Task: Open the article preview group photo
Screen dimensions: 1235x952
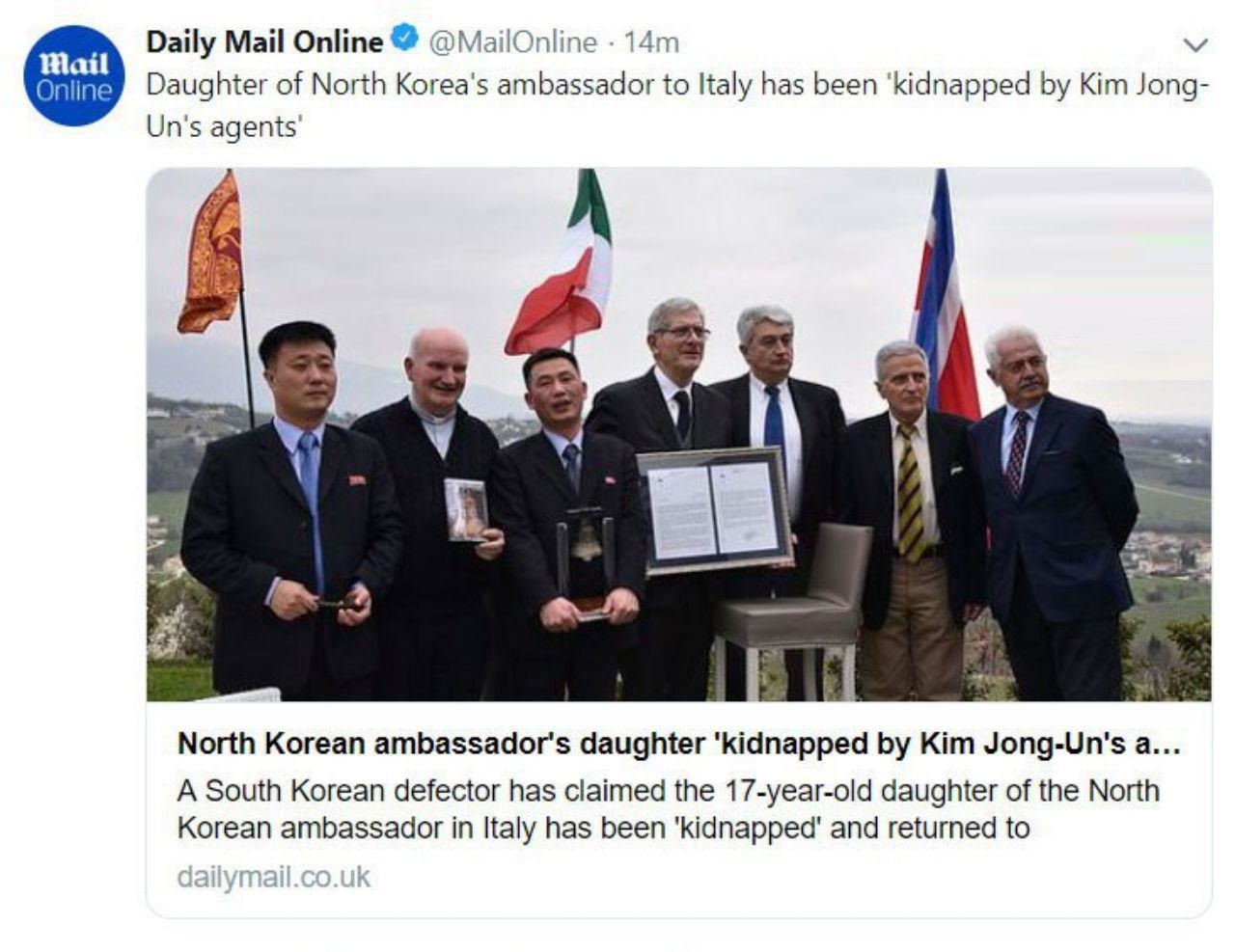Action: [x=679, y=434]
